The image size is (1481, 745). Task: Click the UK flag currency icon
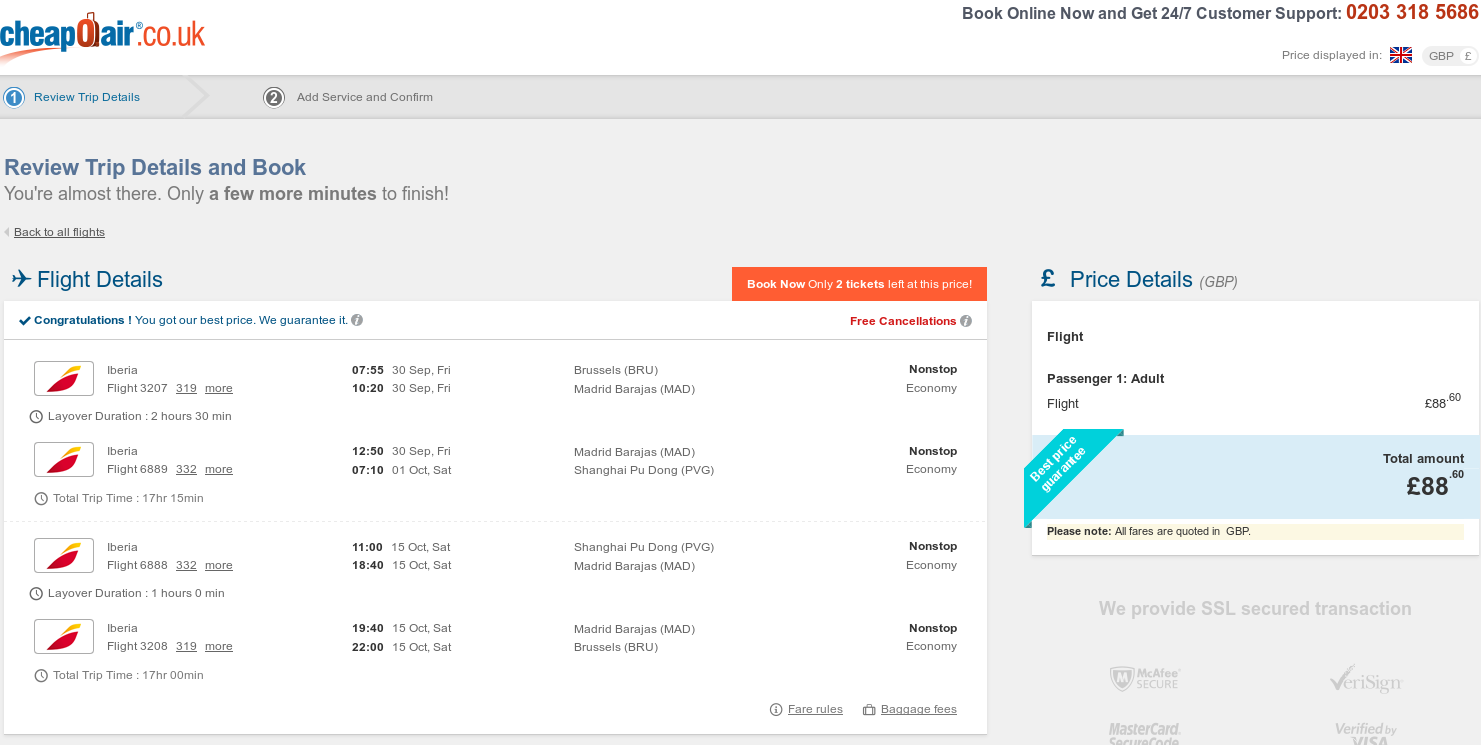[1400, 55]
